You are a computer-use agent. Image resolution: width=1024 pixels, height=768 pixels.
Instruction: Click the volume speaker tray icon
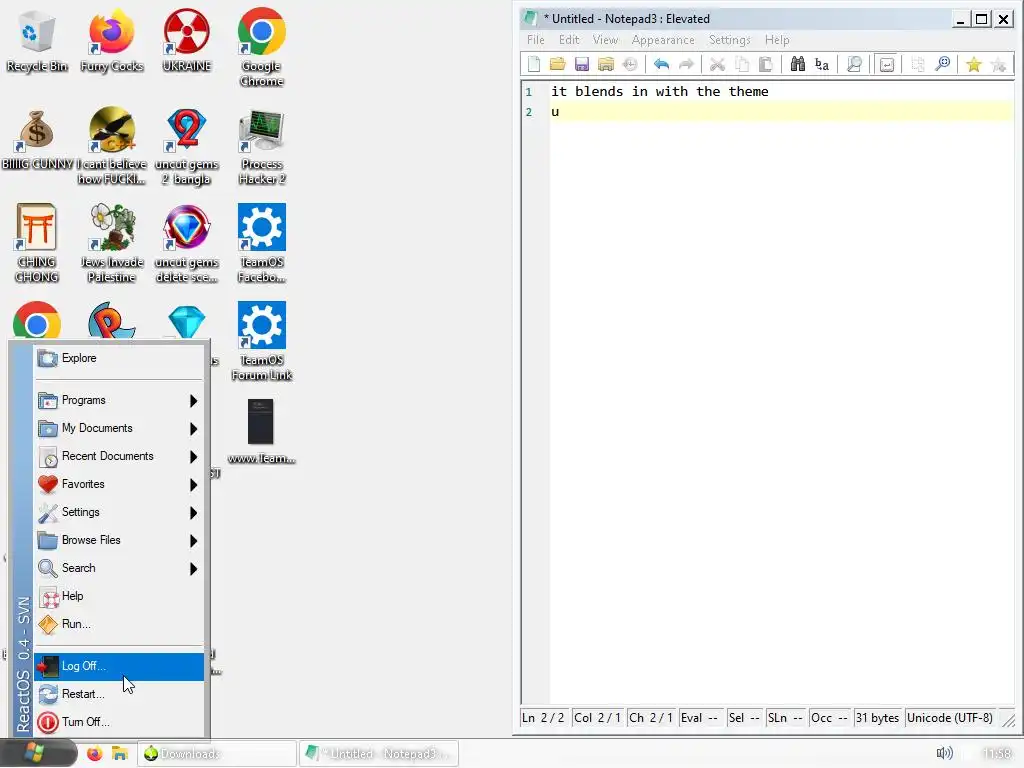tap(944, 754)
